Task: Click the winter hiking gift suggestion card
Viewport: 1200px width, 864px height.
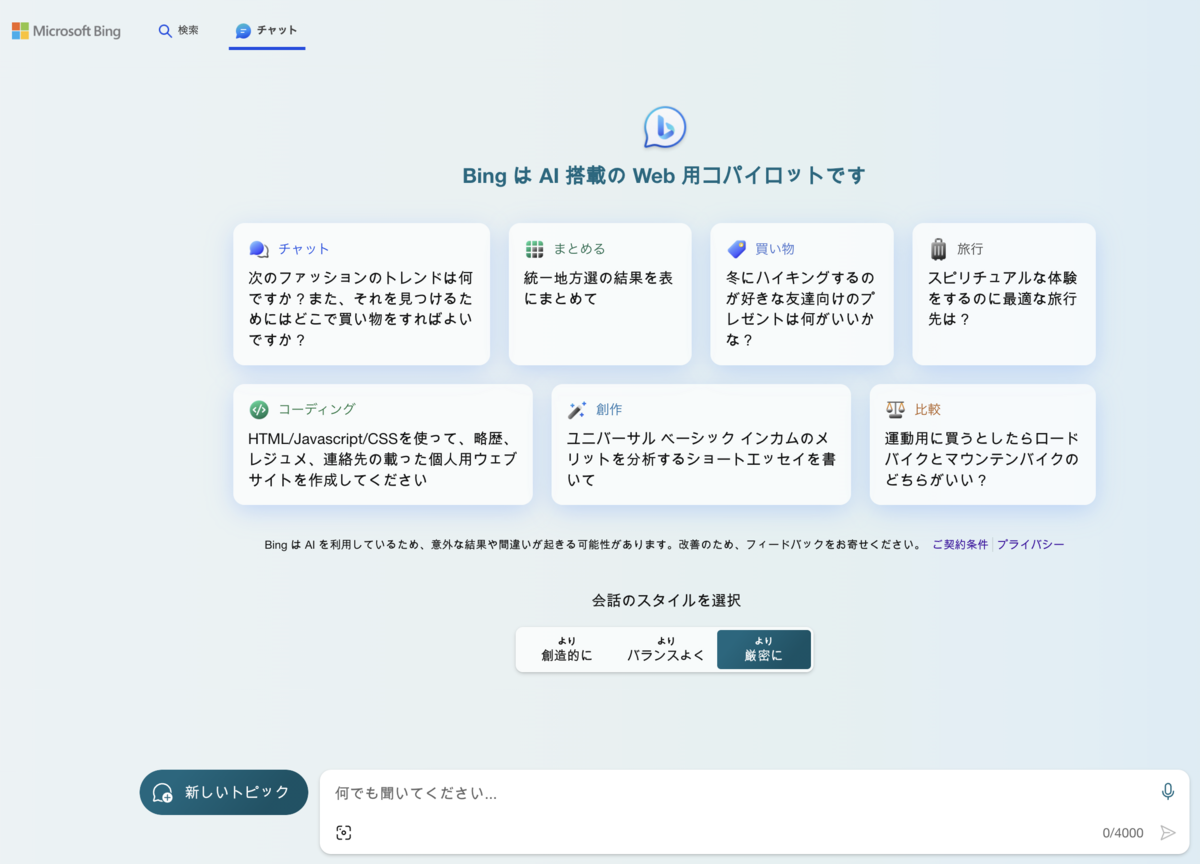Action: pos(802,294)
